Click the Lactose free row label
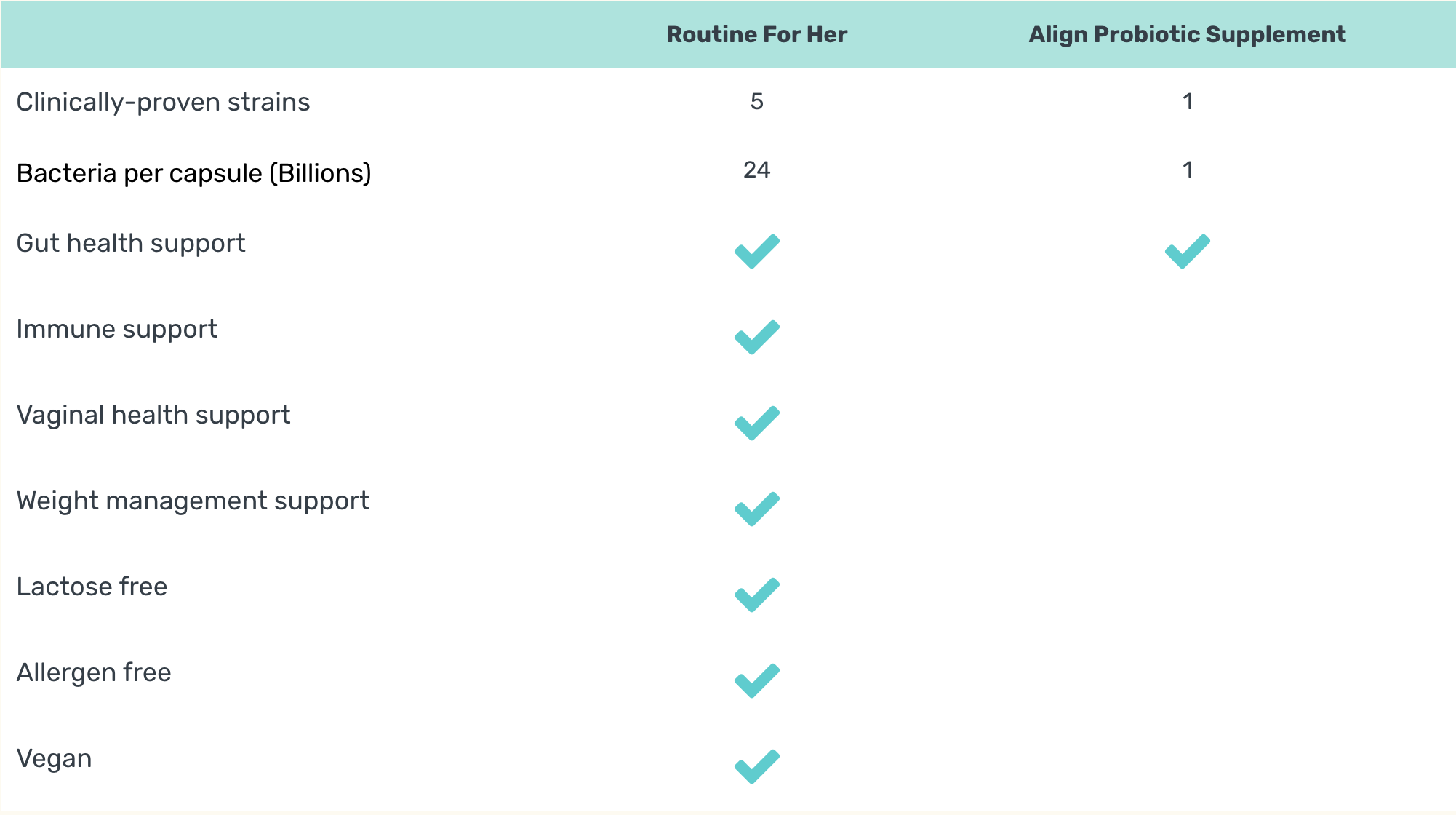Image resolution: width=1456 pixels, height=815 pixels. [x=92, y=587]
